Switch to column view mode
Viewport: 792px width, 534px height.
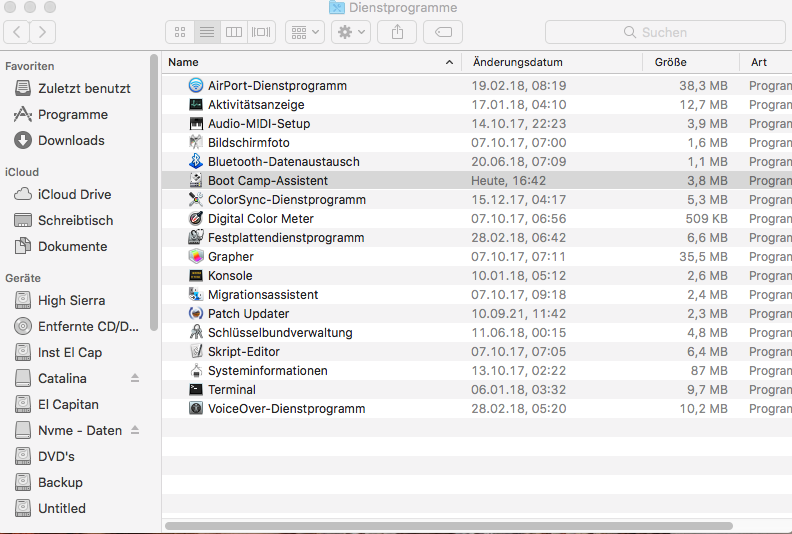click(x=234, y=32)
